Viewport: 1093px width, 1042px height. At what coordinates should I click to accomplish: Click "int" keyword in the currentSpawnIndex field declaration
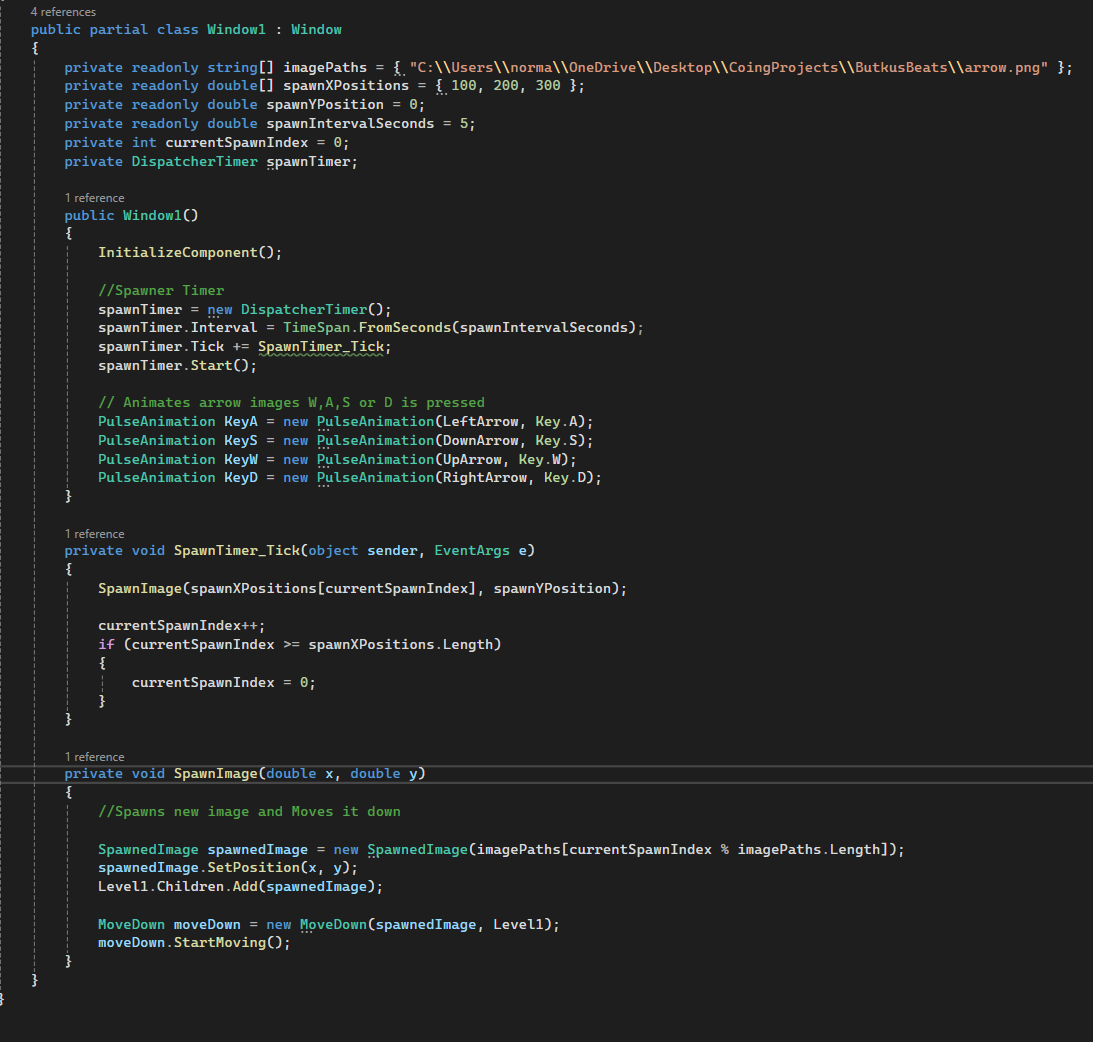[144, 143]
